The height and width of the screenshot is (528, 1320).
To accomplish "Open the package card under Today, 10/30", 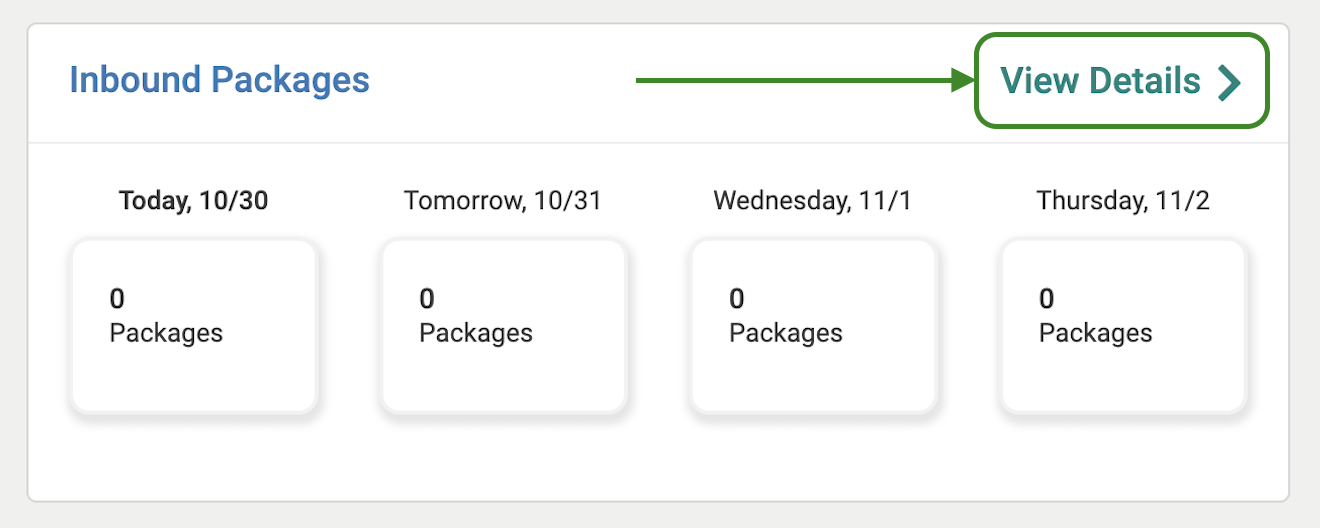I will (x=193, y=325).
